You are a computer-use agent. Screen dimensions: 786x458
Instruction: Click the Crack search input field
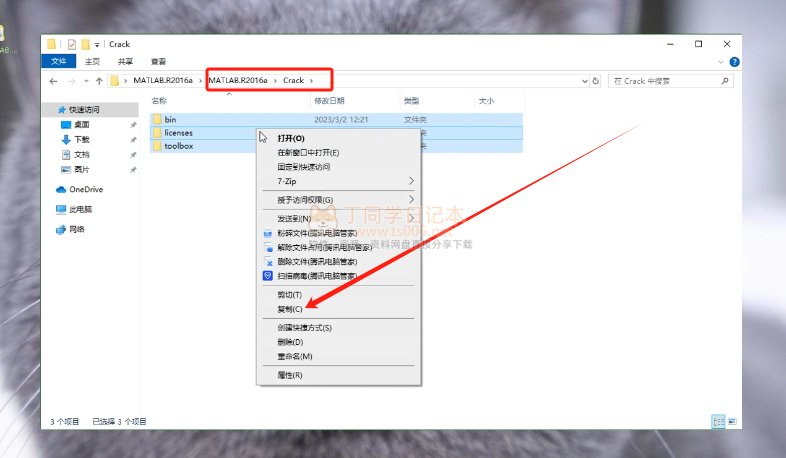click(670, 81)
